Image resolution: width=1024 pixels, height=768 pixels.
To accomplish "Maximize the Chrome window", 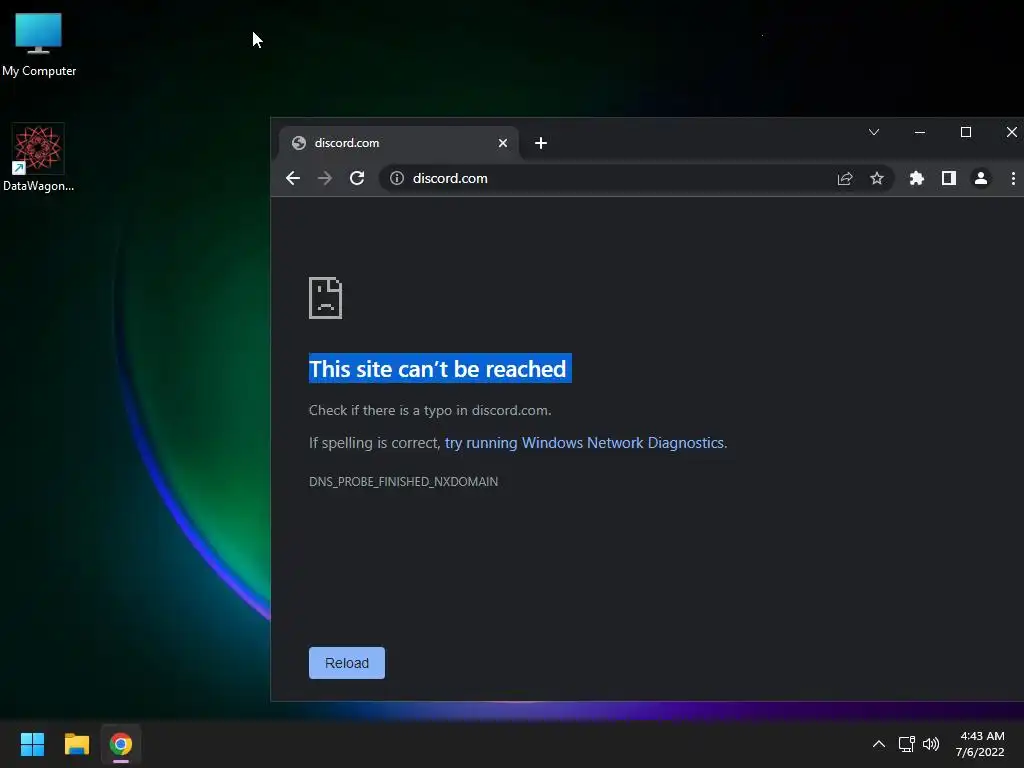I will (966, 133).
